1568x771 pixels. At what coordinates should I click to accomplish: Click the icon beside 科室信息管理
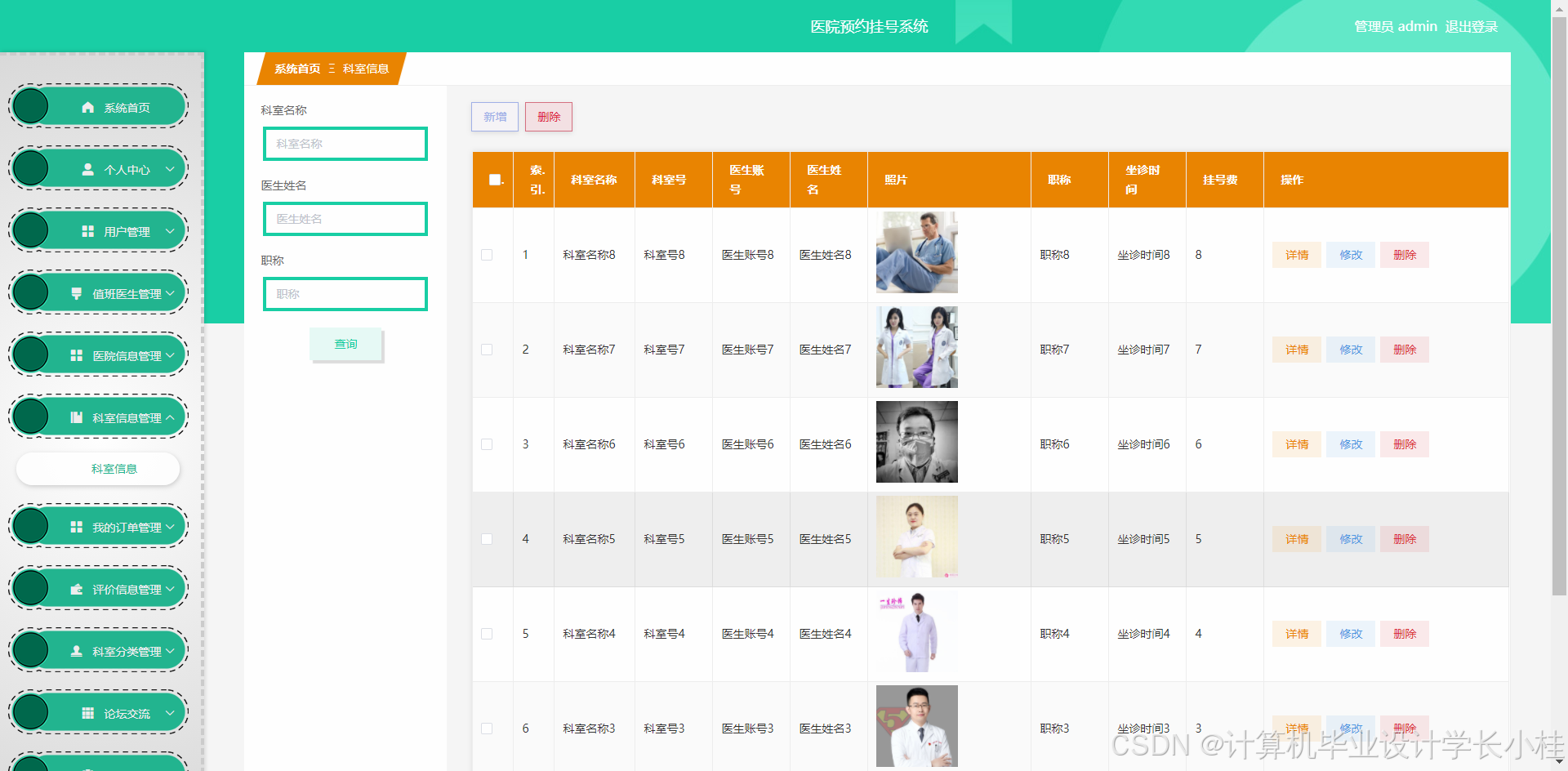tap(77, 418)
